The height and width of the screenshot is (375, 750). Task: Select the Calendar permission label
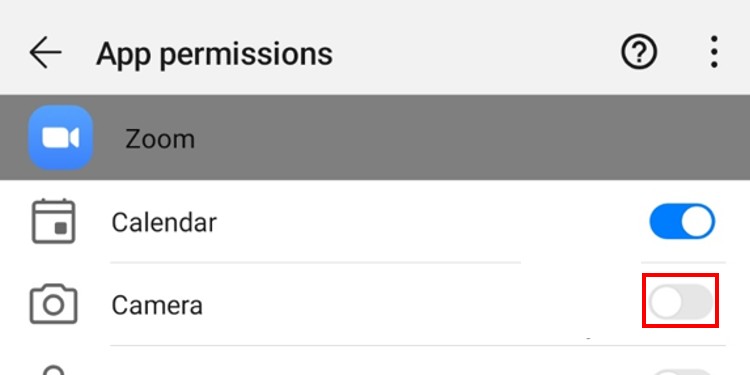click(164, 223)
